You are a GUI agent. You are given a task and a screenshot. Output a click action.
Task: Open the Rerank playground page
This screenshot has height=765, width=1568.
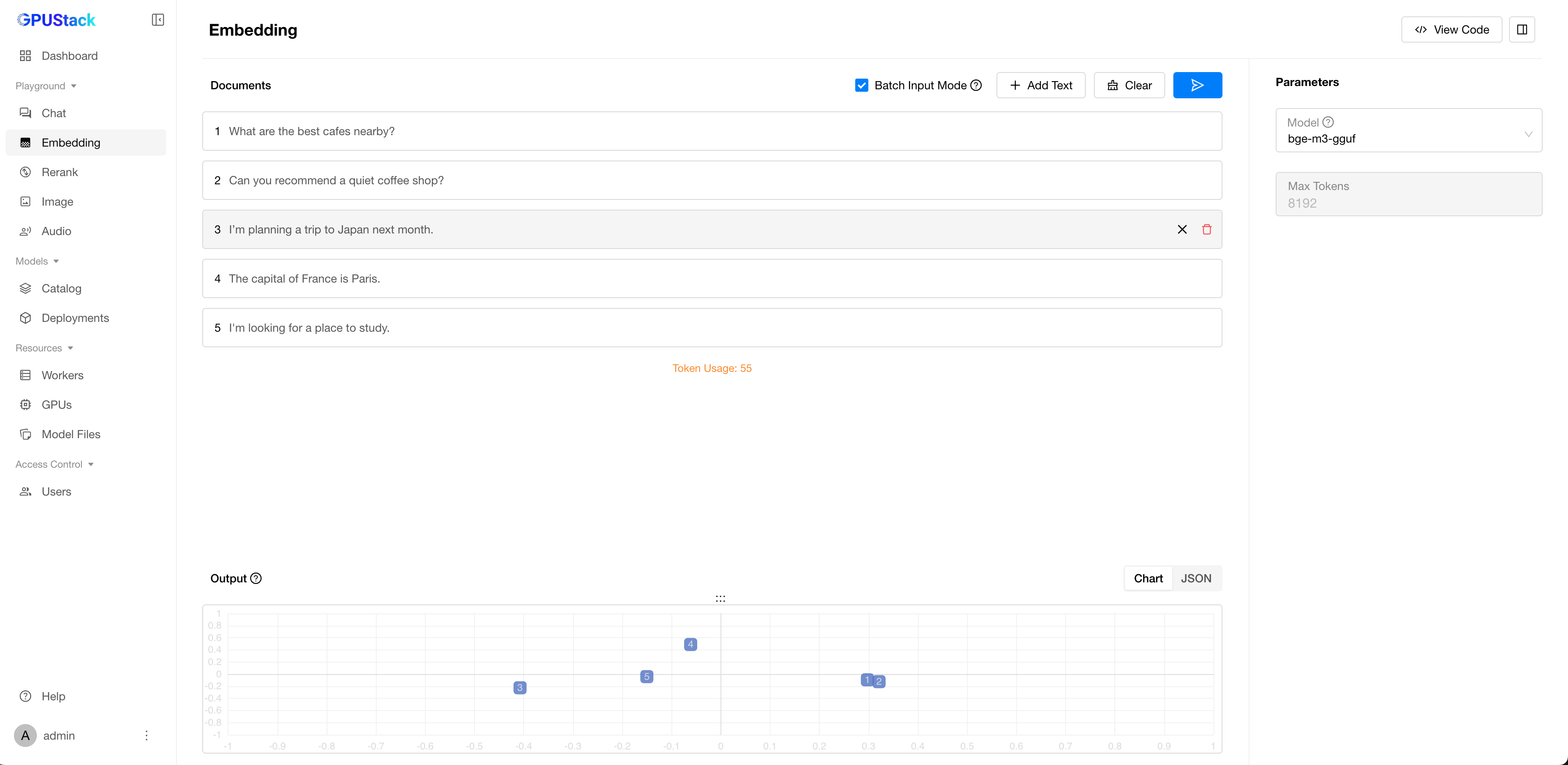pyautogui.click(x=60, y=172)
